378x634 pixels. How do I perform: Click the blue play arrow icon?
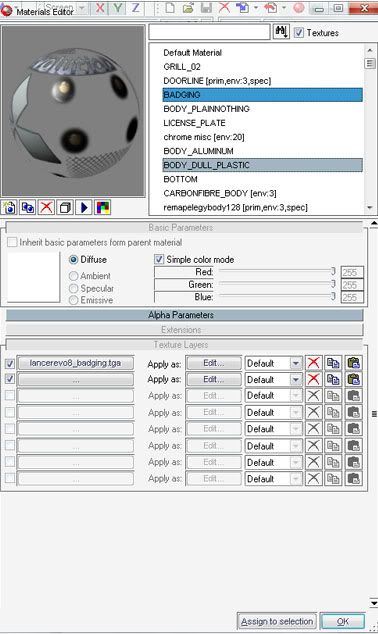pyautogui.click(x=84, y=208)
